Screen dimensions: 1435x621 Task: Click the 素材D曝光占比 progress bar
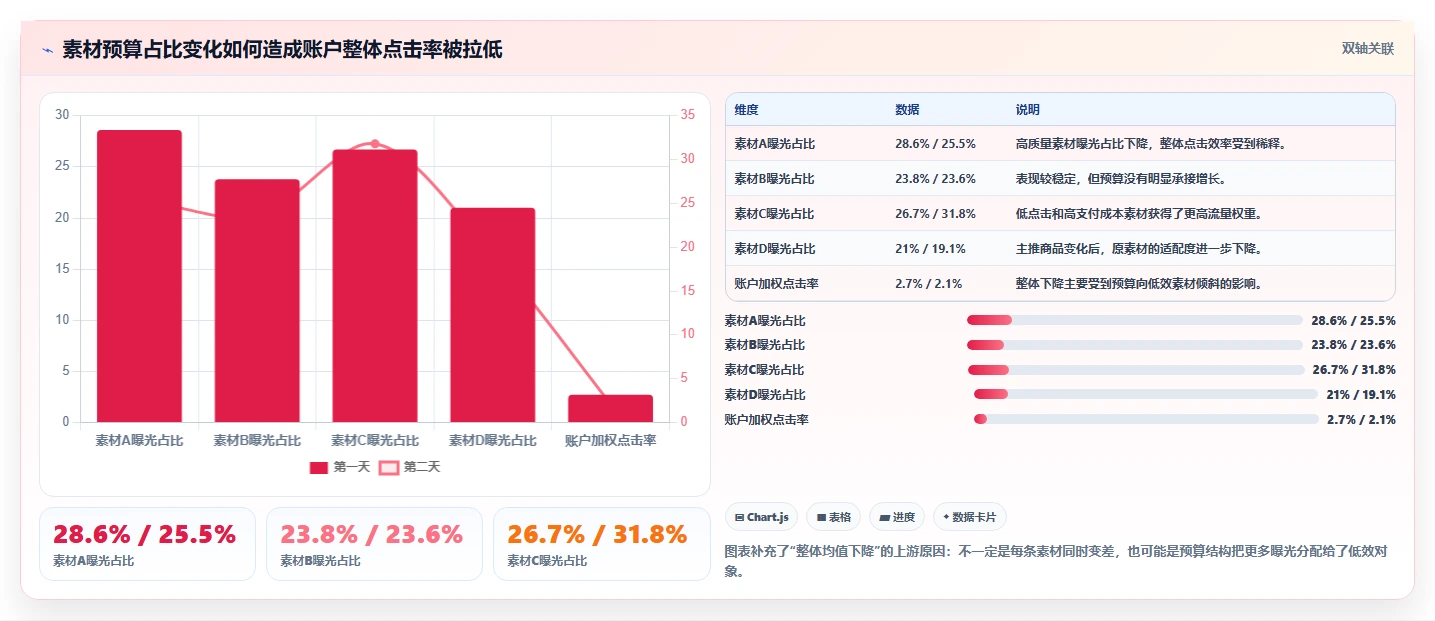tap(1146, 395)
